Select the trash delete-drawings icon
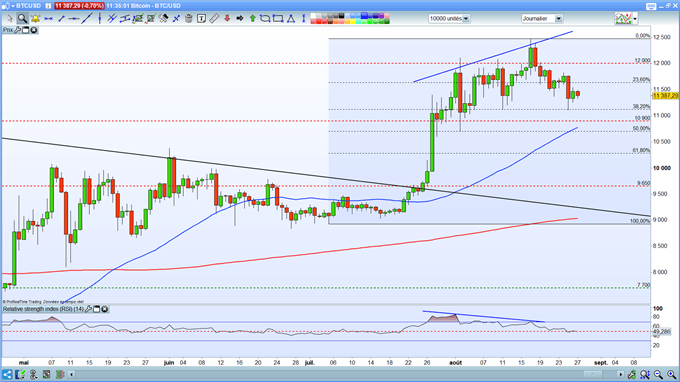Image resolution: width=680 pixels, height=382 pixels. coord(189,18)
